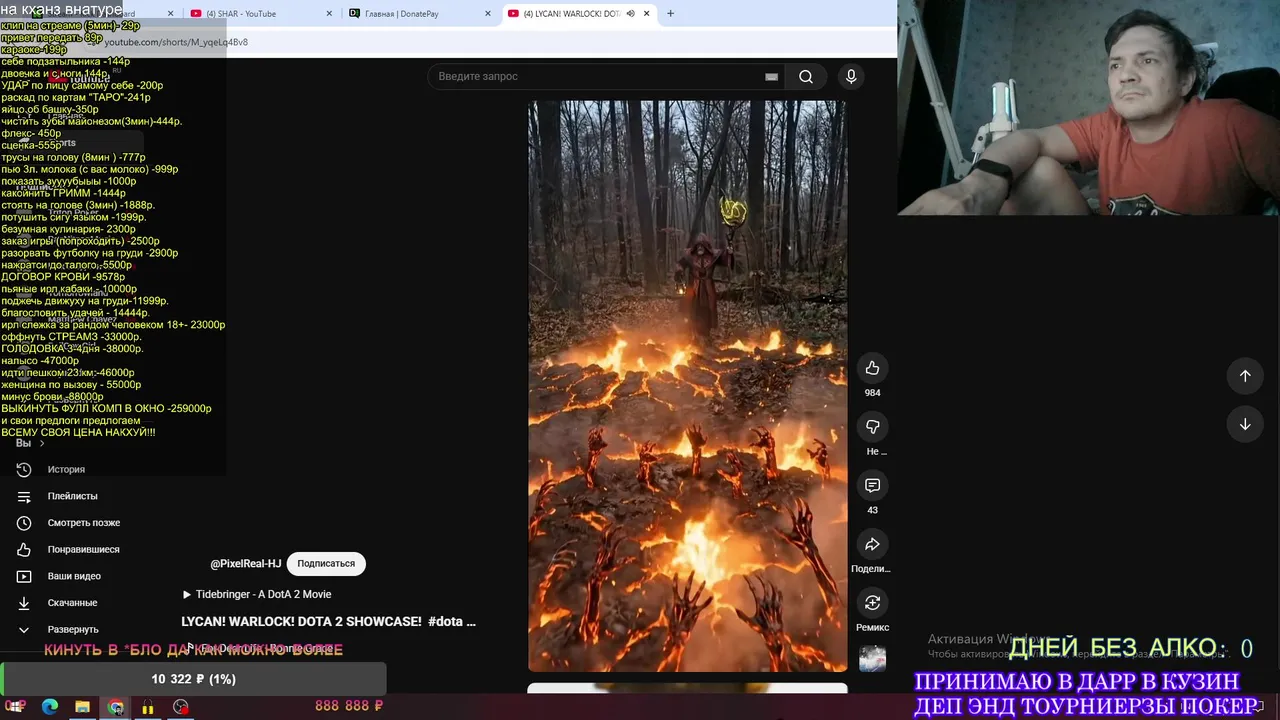Open the comments showing 43
Screen dimensions: 1280x720
(872, 485)
